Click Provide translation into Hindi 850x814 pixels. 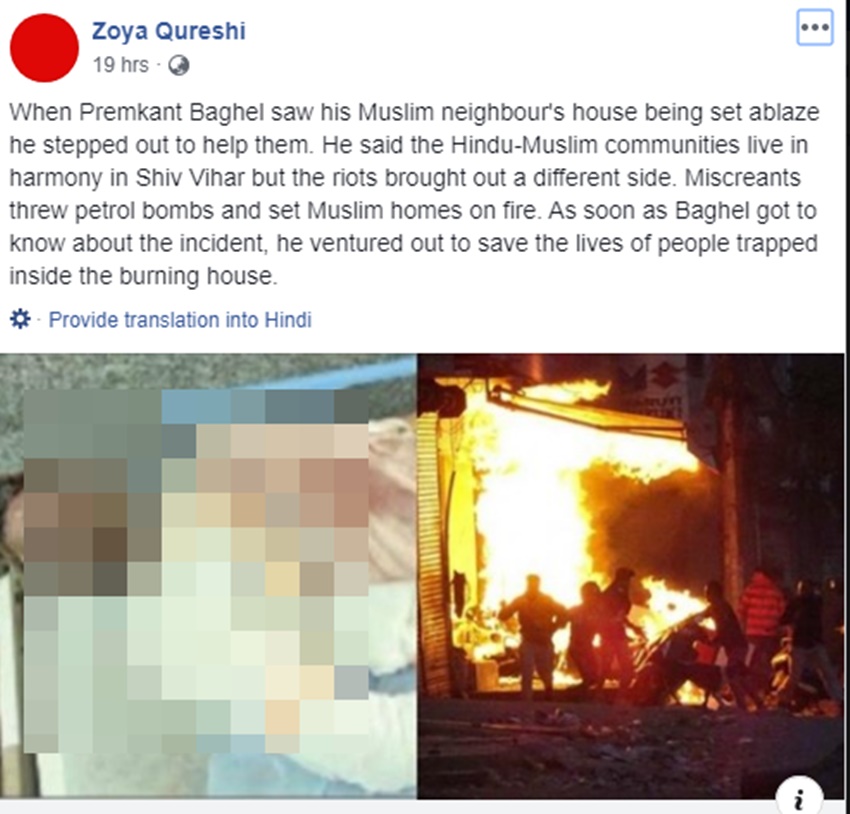[180, 320]
